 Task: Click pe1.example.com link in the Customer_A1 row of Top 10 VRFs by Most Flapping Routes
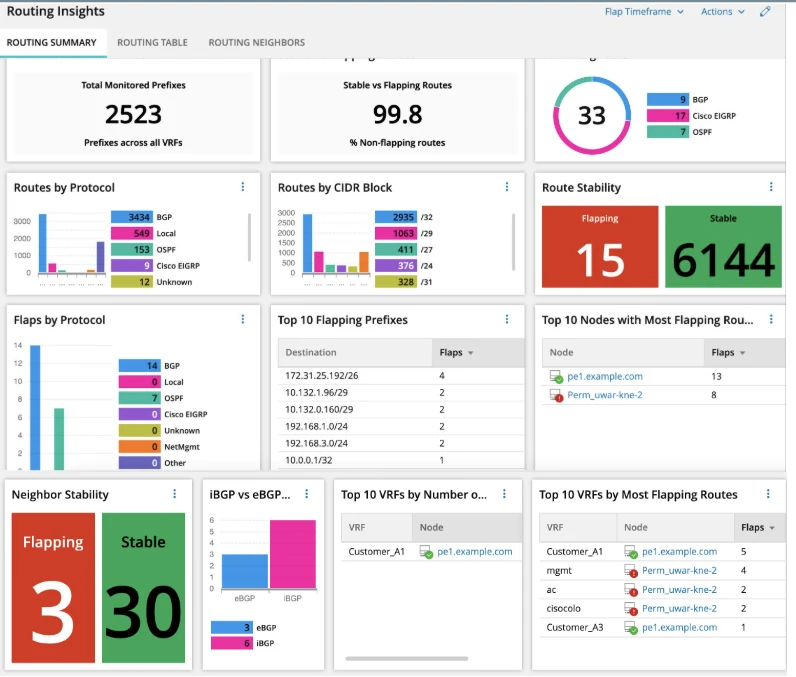click(x=679, y=552)
